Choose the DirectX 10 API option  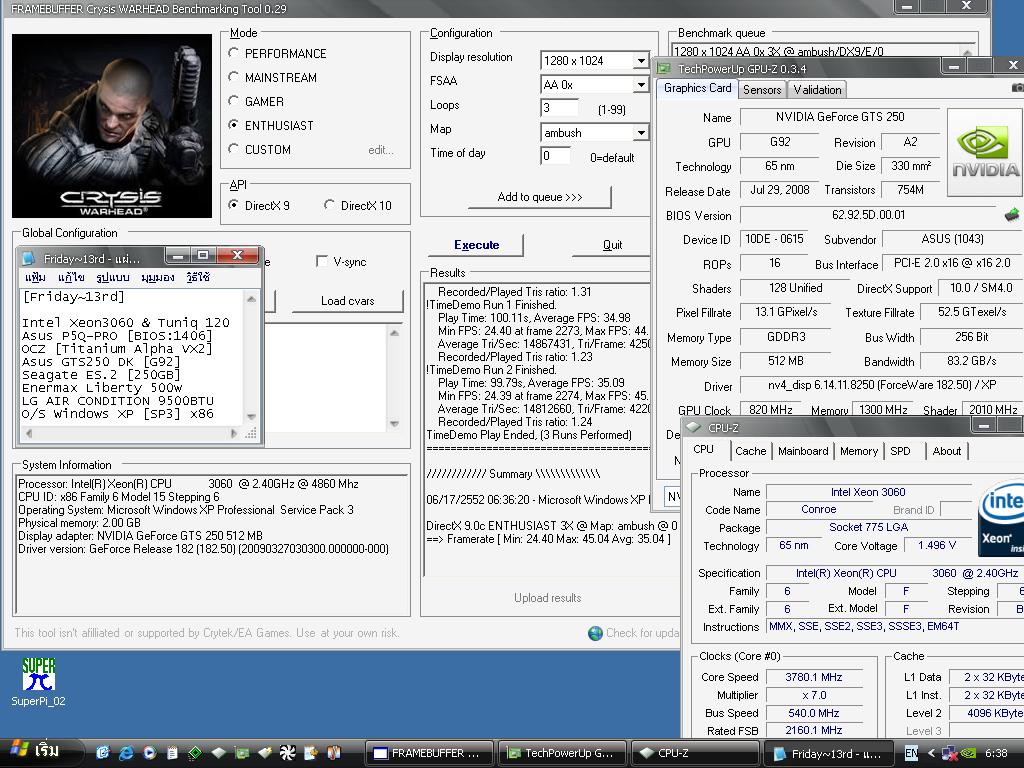point(330,205)
